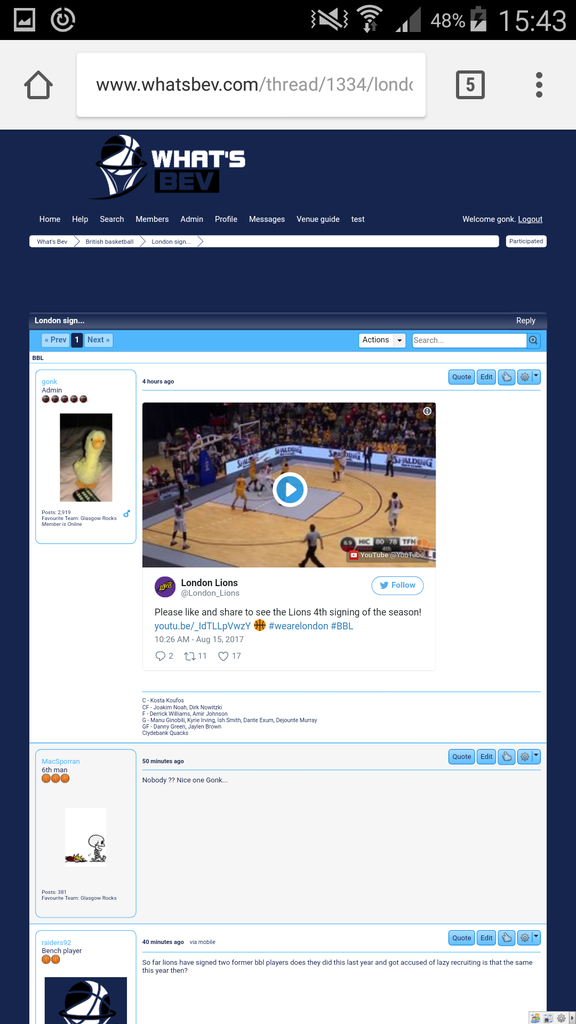This screenshot has height=1024, width=576.
Task: Open the Help menu item
Action: coord(80,219)
